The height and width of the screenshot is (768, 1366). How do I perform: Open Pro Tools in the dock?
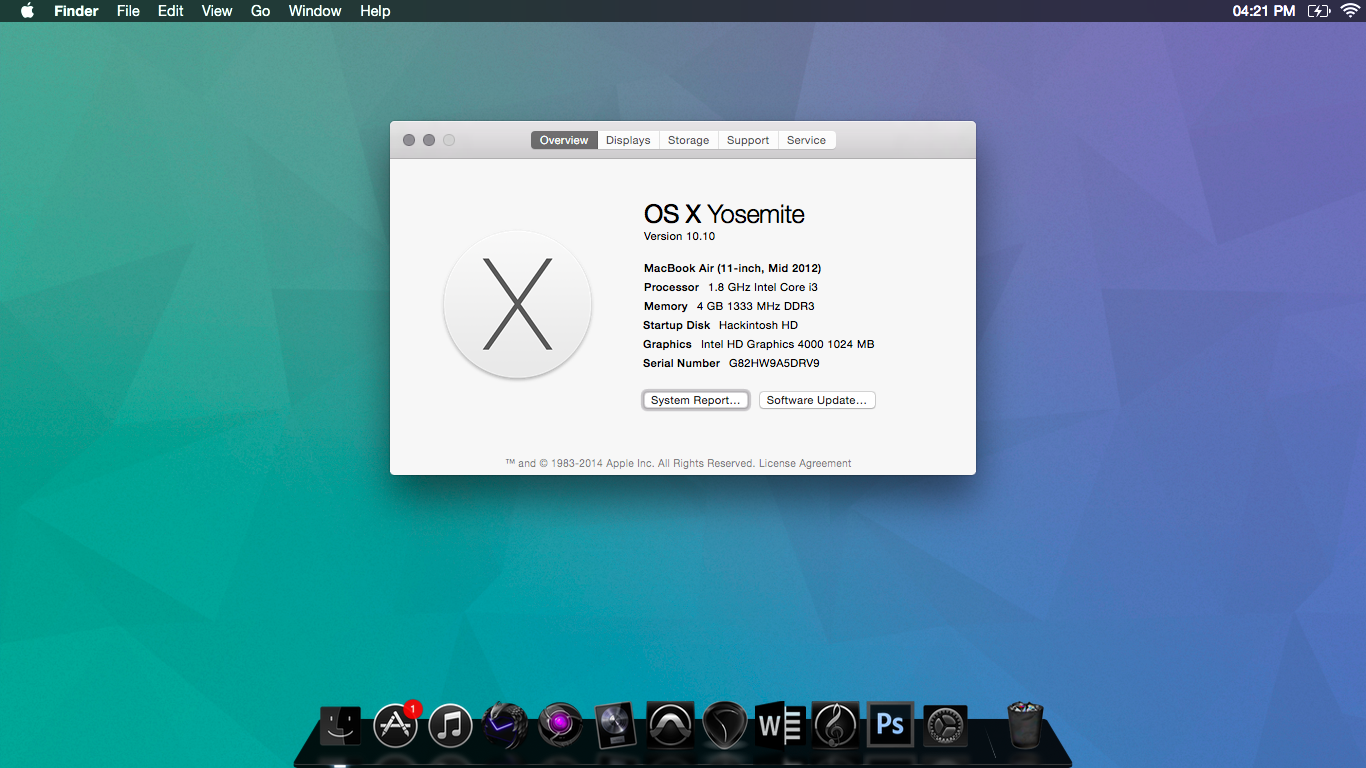tap(670, 726)
